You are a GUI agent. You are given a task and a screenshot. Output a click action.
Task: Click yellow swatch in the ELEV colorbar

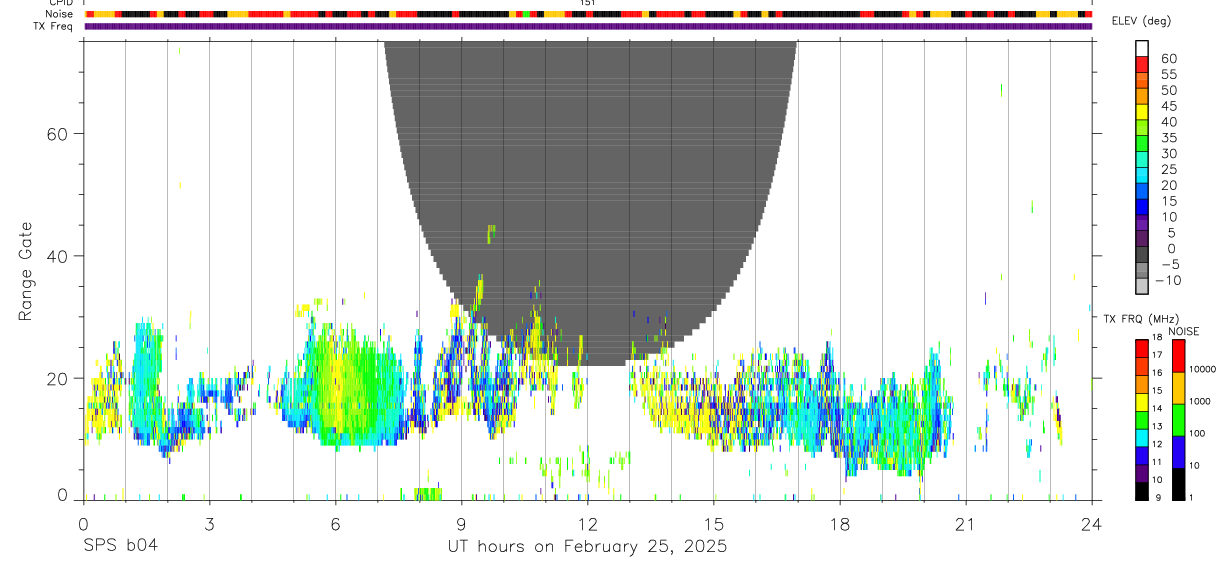click(x=1142, y=112)
